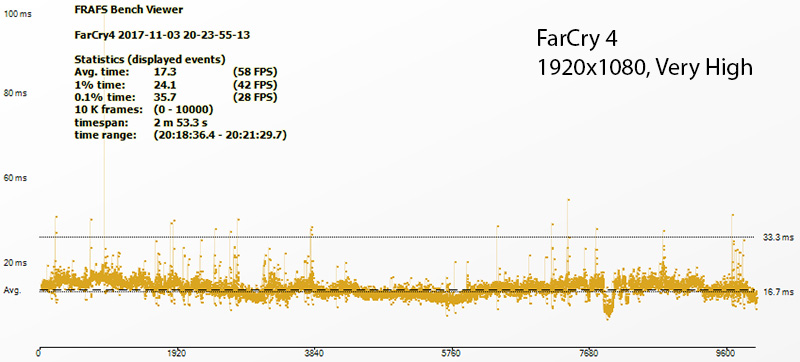Click the frame axis label 3840

tap(314, 353)
